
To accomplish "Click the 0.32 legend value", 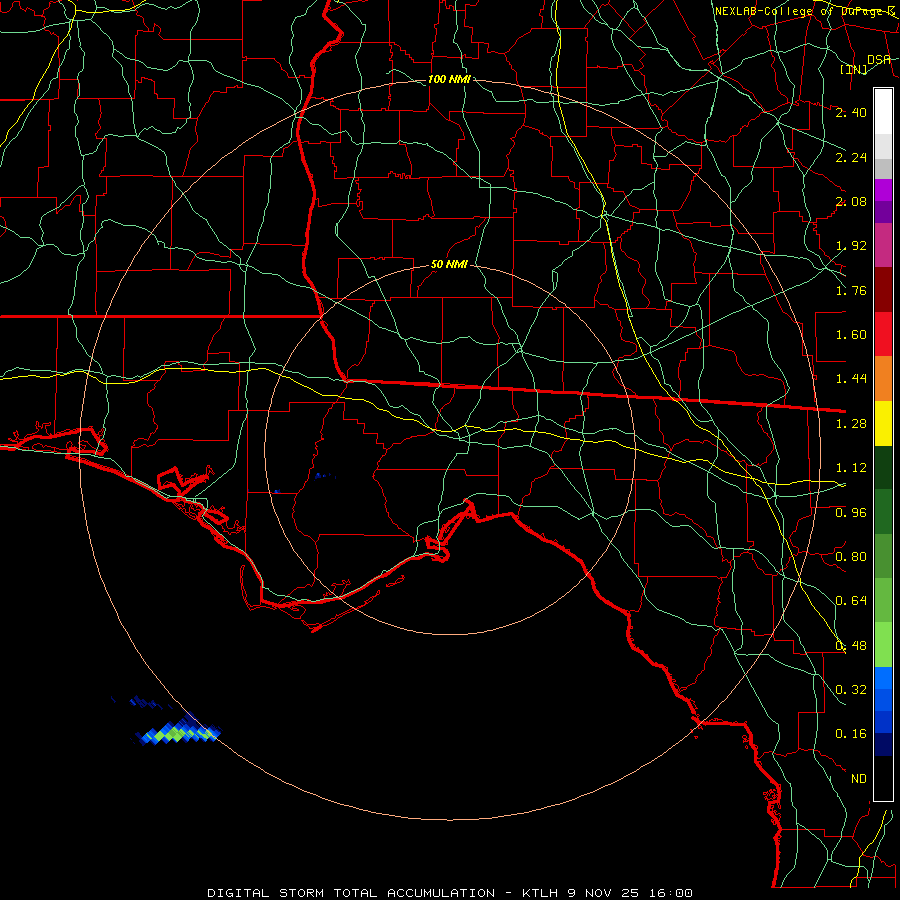I will (851, 690).
